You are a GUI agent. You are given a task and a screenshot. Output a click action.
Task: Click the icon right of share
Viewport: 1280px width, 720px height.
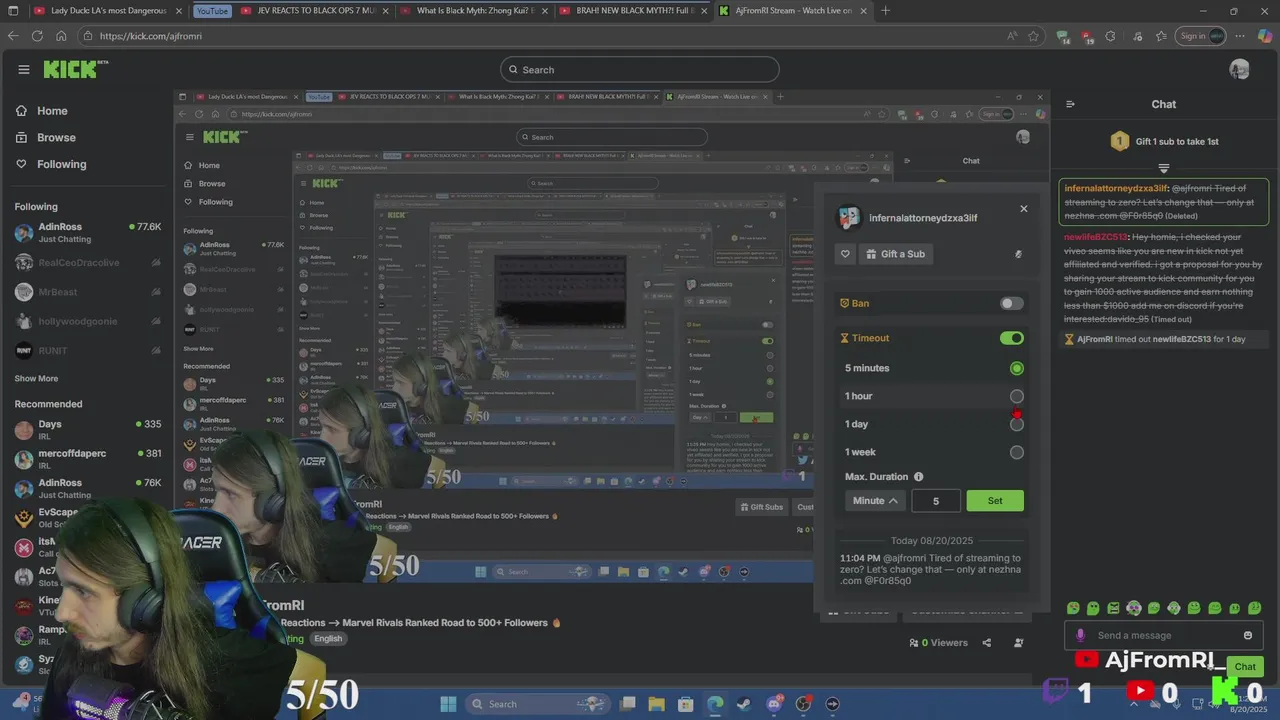[1019, 643]
